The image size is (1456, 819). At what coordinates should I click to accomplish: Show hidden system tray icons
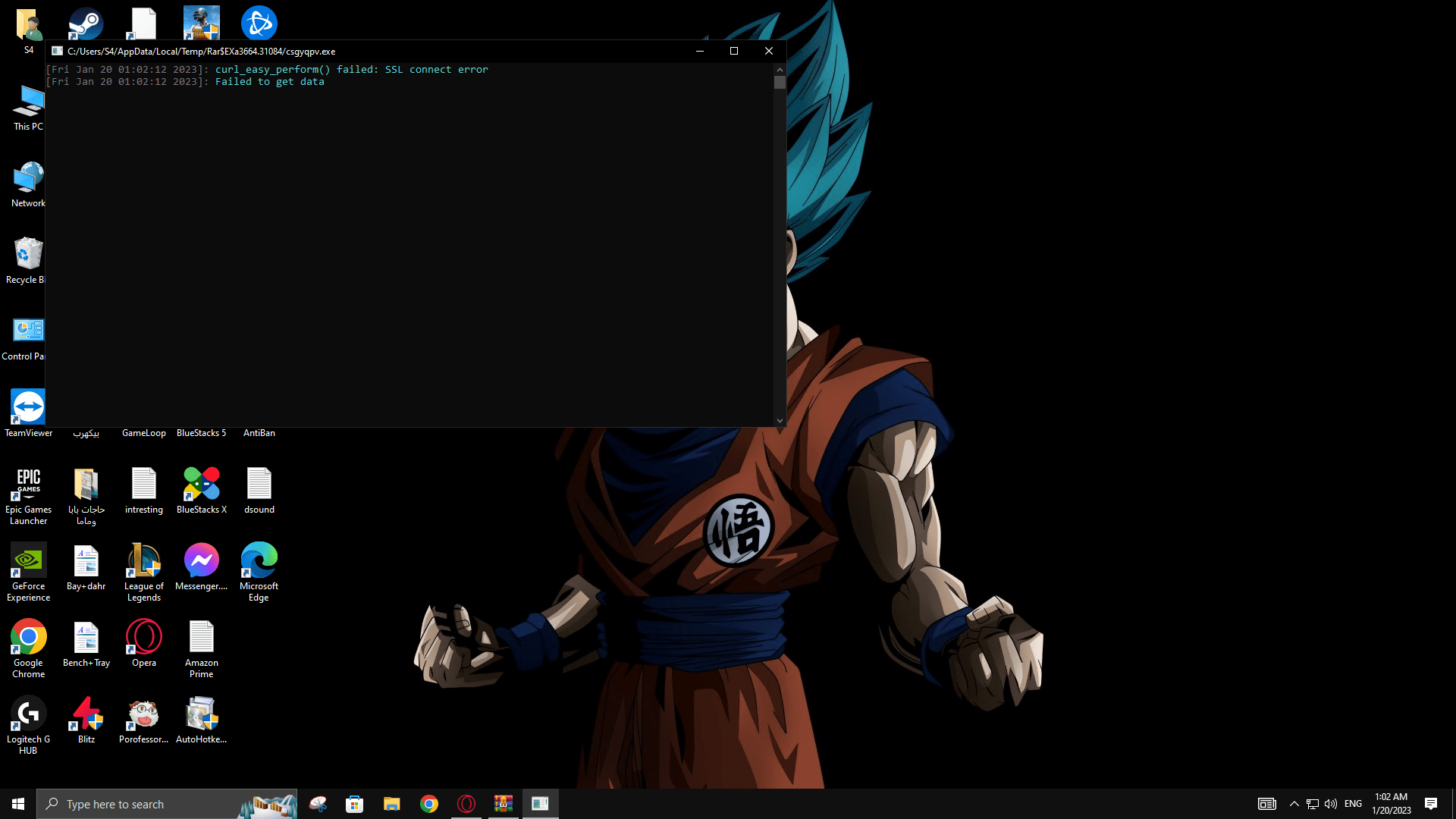pyautogui.click(x=1294, y=804)
